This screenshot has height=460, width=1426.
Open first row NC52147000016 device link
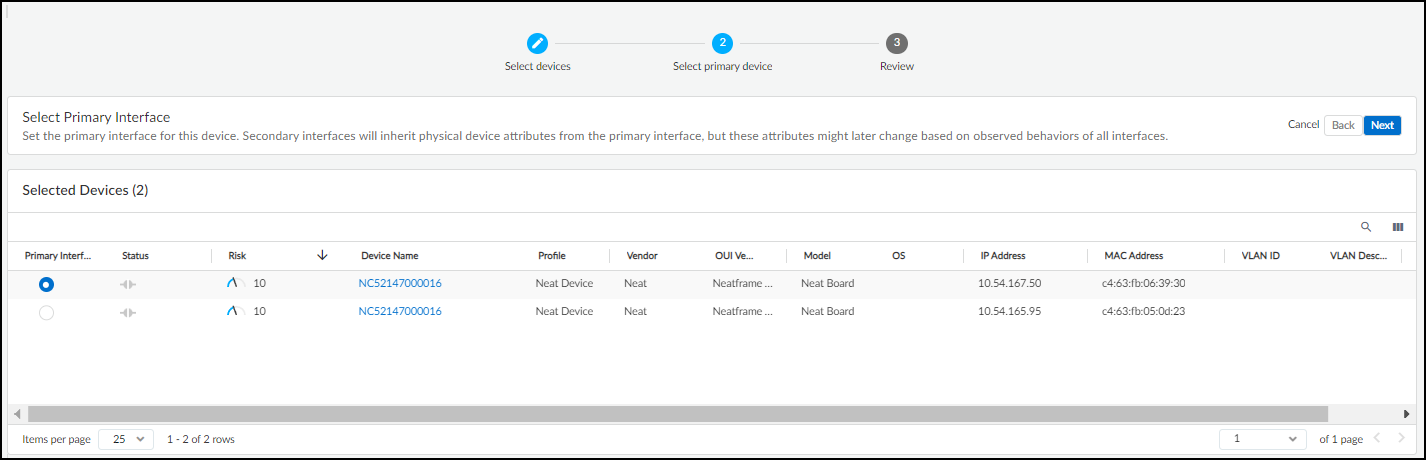400,284
